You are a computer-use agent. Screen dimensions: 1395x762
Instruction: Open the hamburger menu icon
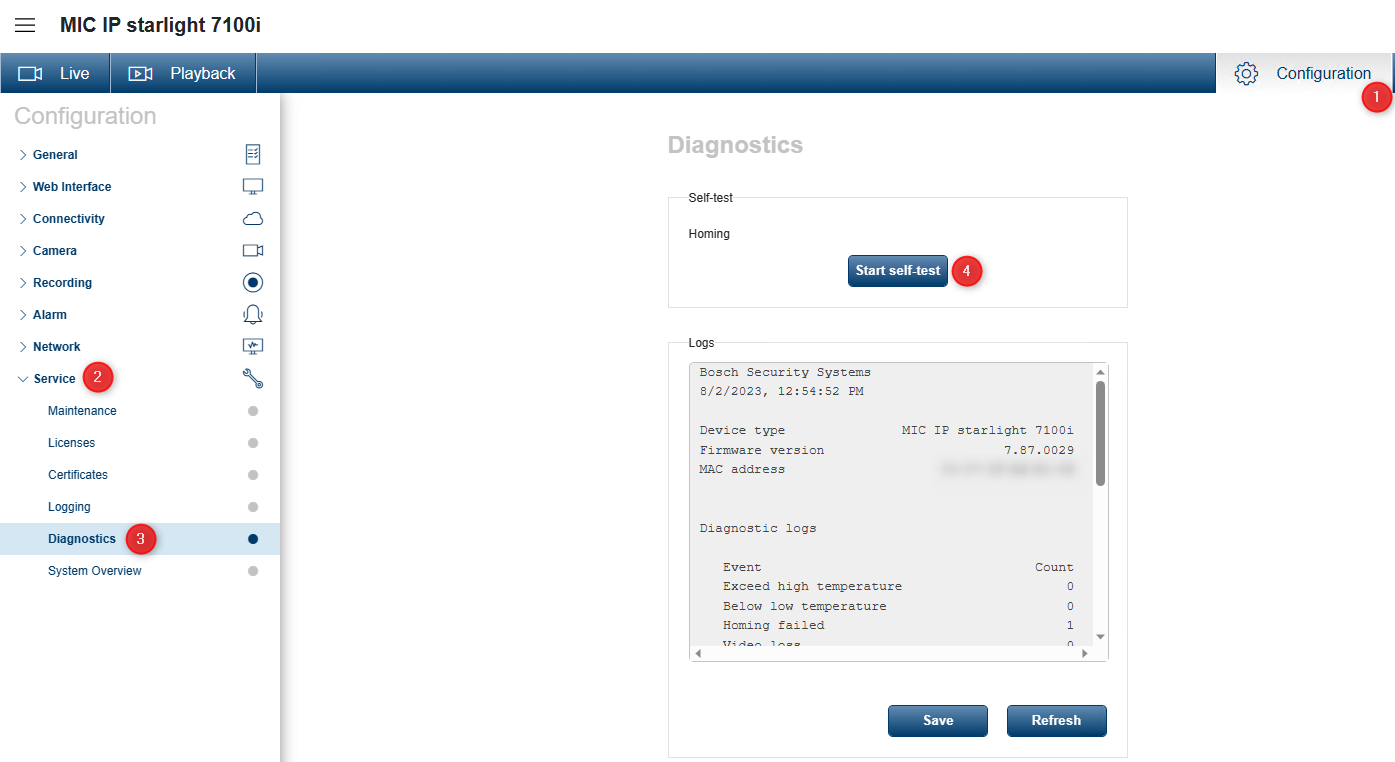[25, 25]
